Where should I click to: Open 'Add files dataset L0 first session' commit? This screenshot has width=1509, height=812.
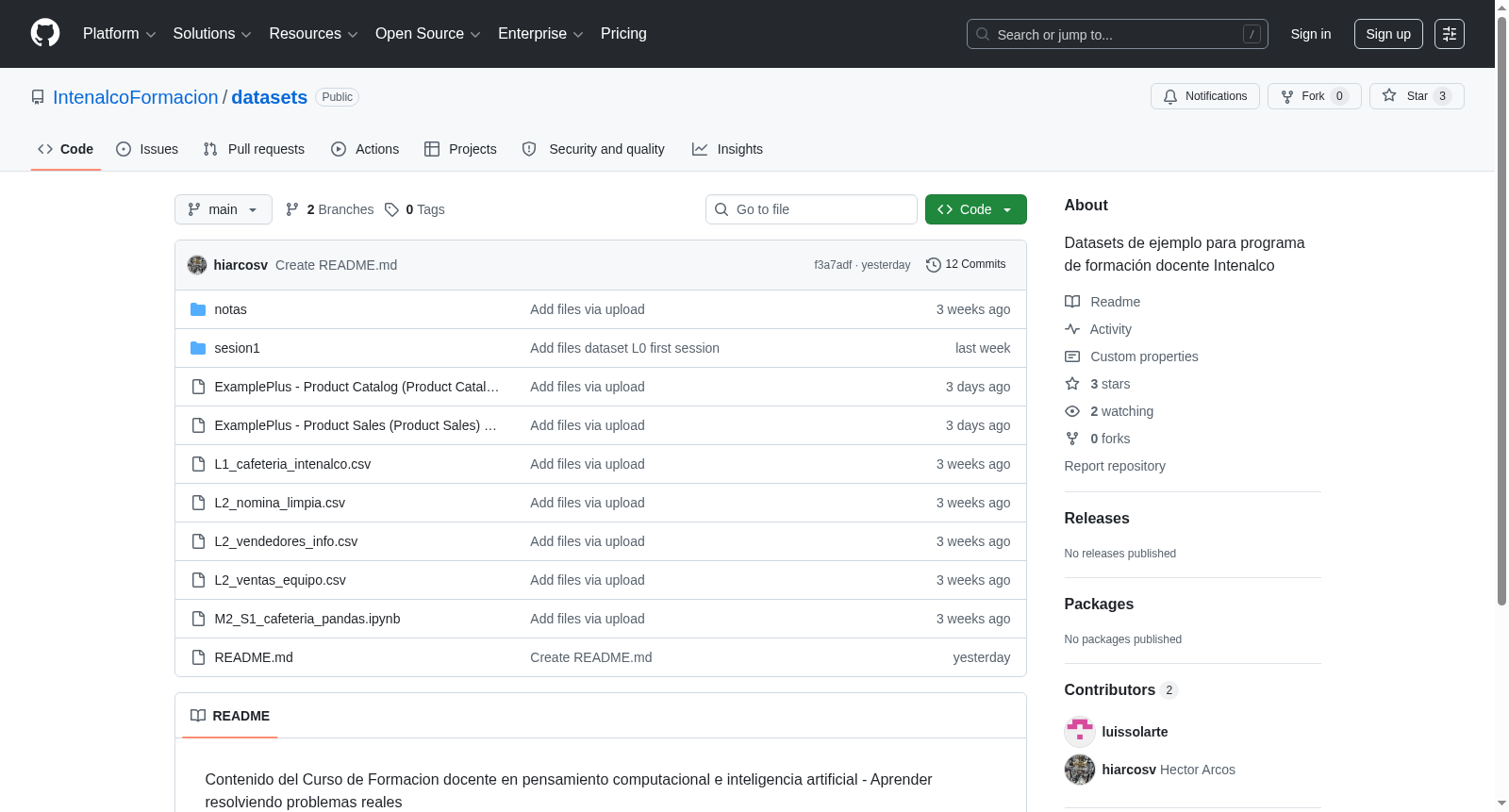[624, 348]
